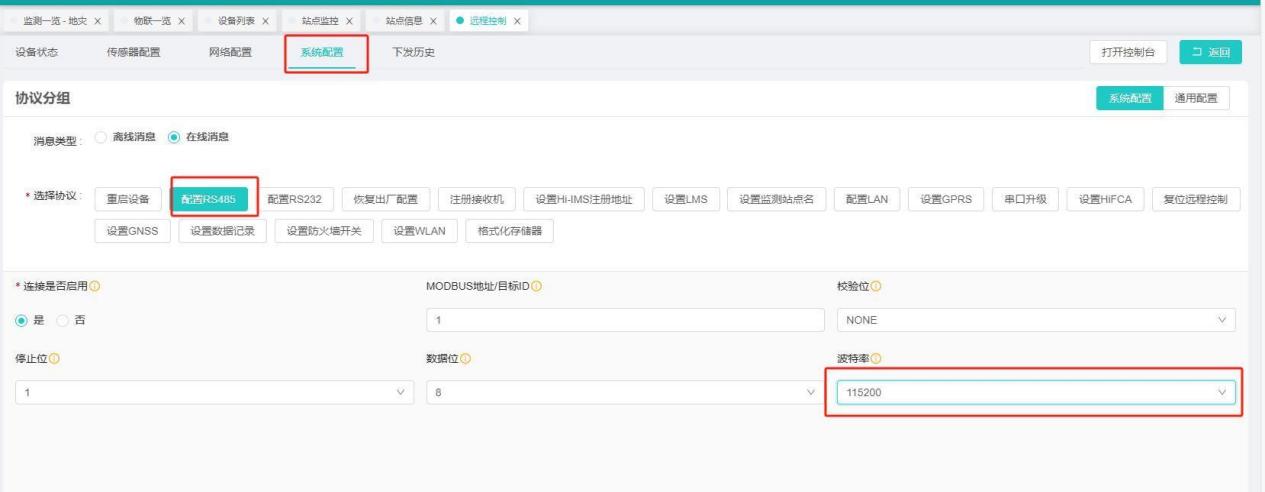
Task: Close the 站点信息 tab
Action: click(x=435, y=21)
